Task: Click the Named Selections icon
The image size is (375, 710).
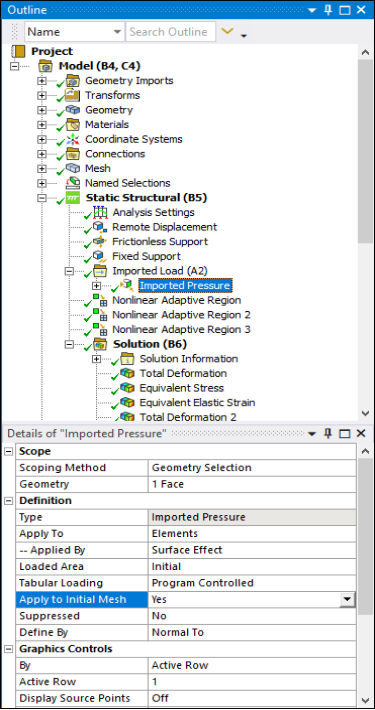Action: click(72, 183)
